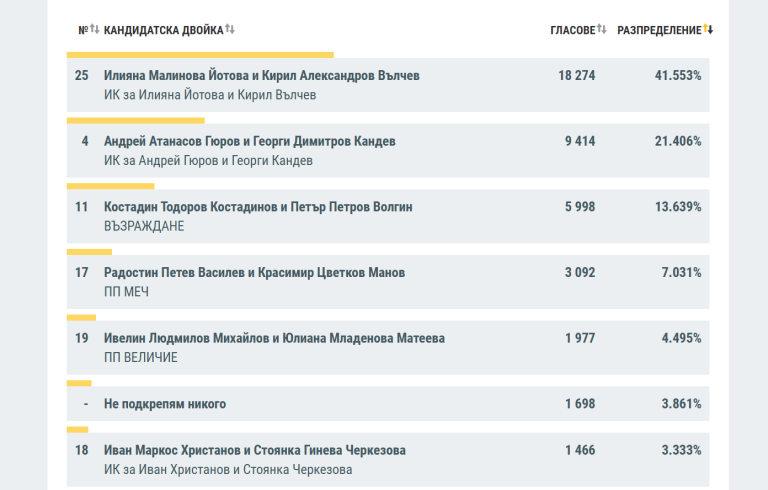Select Илияна Малинова Йотова и Кирил Вълчев row
Image resolution: width=768 pixels, height=490 pixels.
tap(388, 85)
